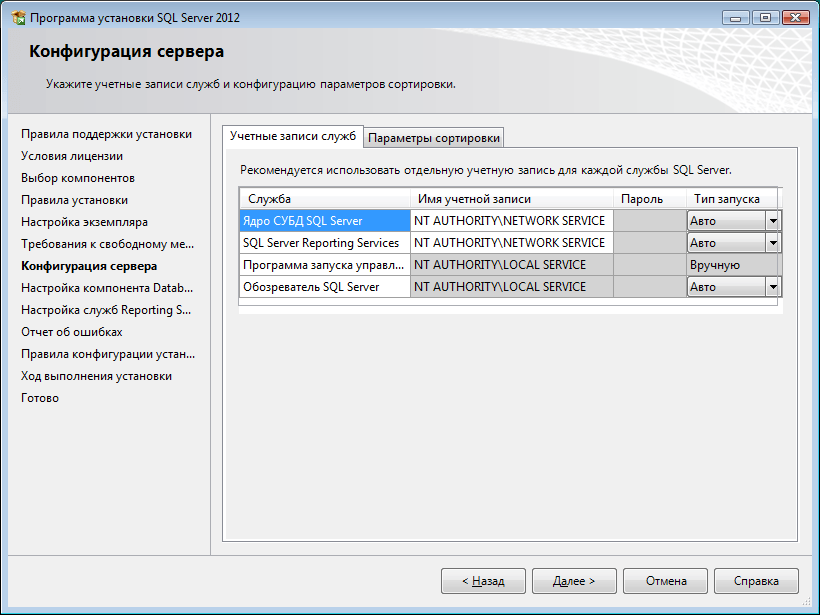Select the Учетные записи служб tab
The image size is (820, 615).
point(293,136)
